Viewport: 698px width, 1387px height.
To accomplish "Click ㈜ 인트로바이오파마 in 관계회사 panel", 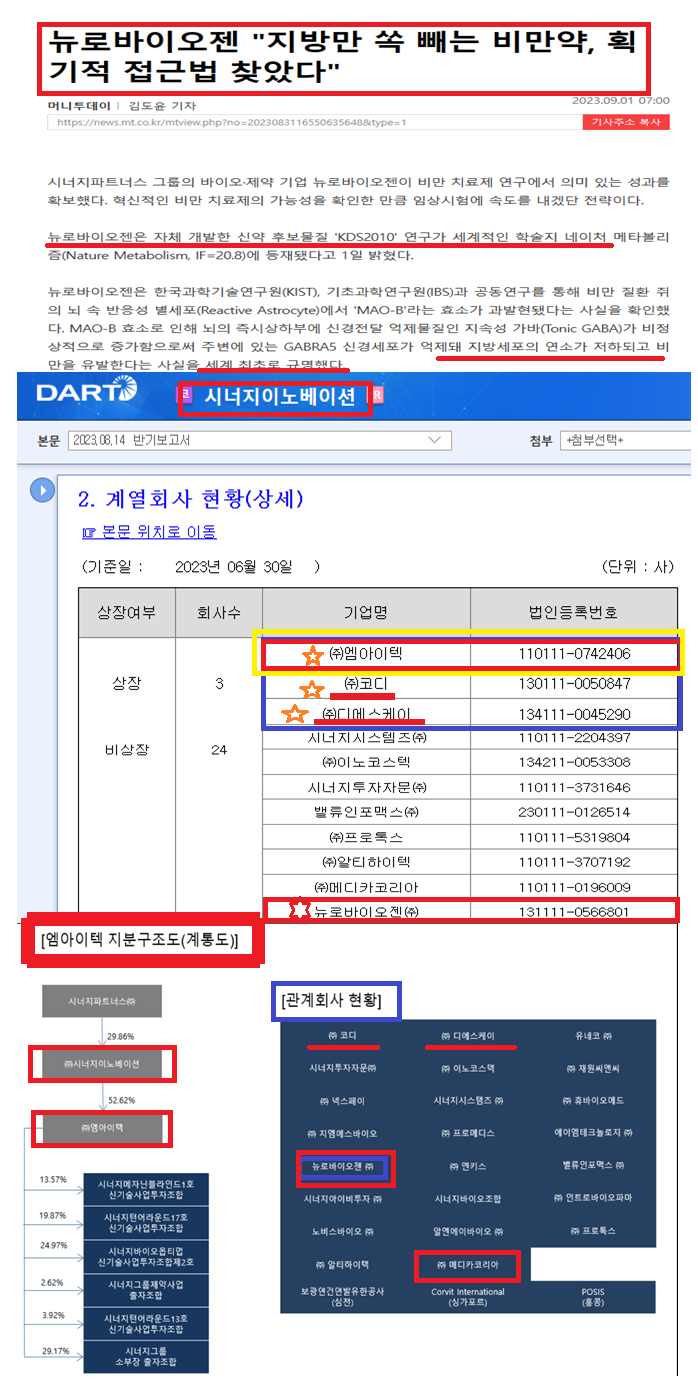I will tap(593, 1197).
